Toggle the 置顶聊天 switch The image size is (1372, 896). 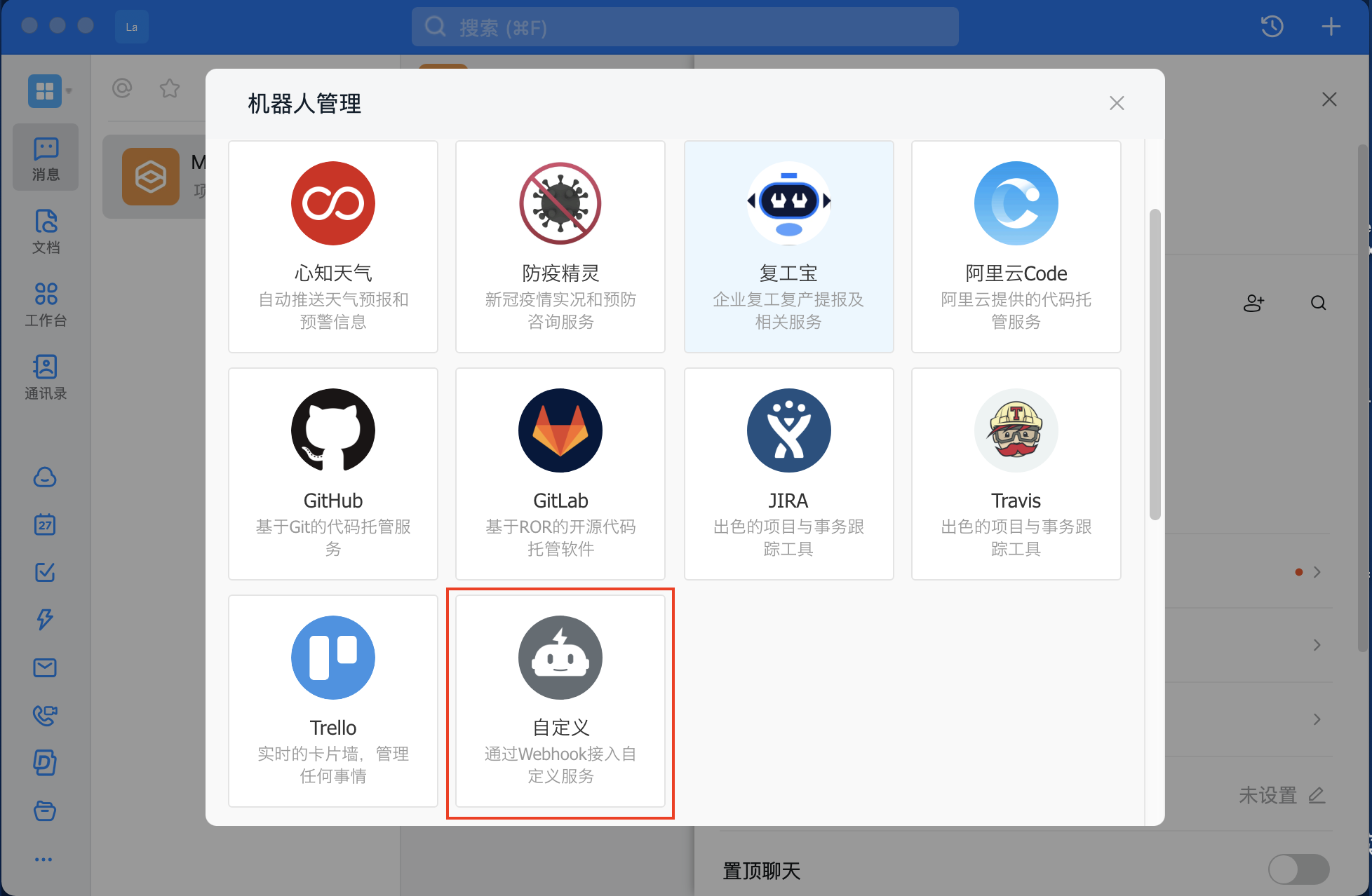coord(1298,869)
